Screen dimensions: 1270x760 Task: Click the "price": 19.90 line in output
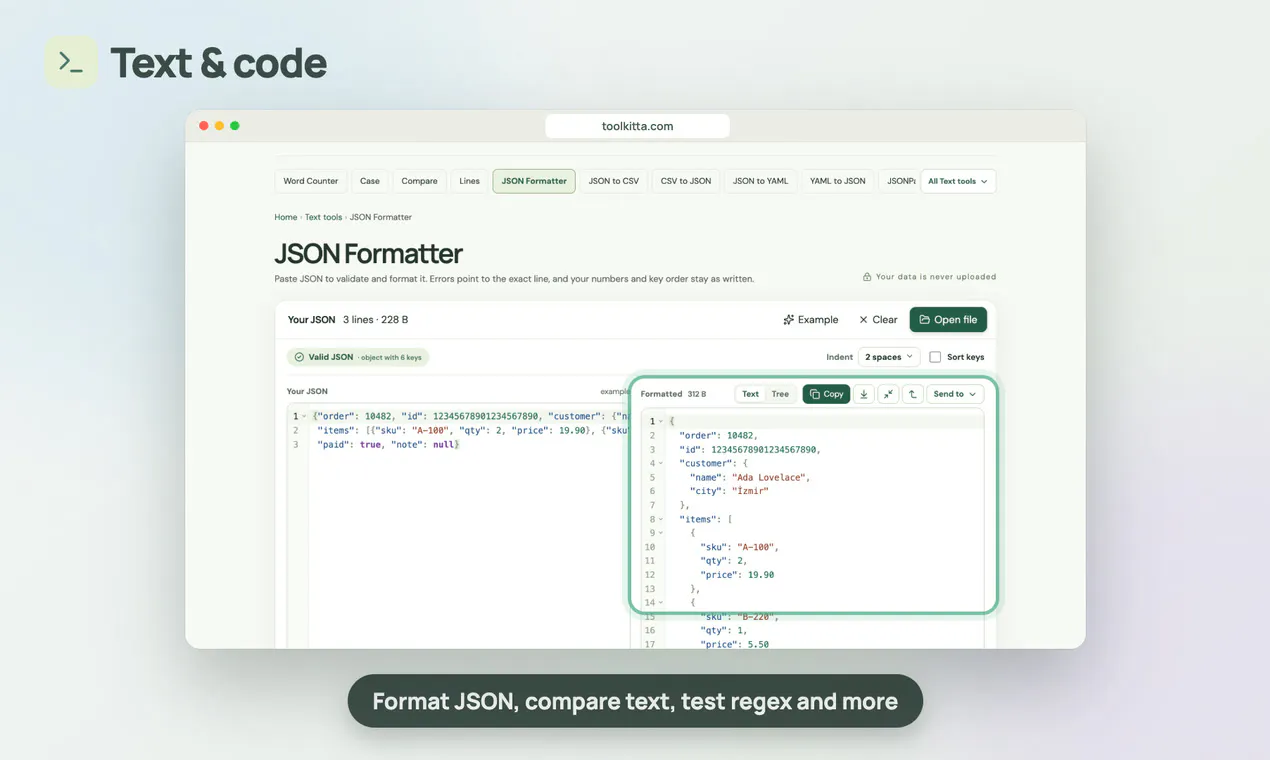pyautogui.click(x=737, y=575)
